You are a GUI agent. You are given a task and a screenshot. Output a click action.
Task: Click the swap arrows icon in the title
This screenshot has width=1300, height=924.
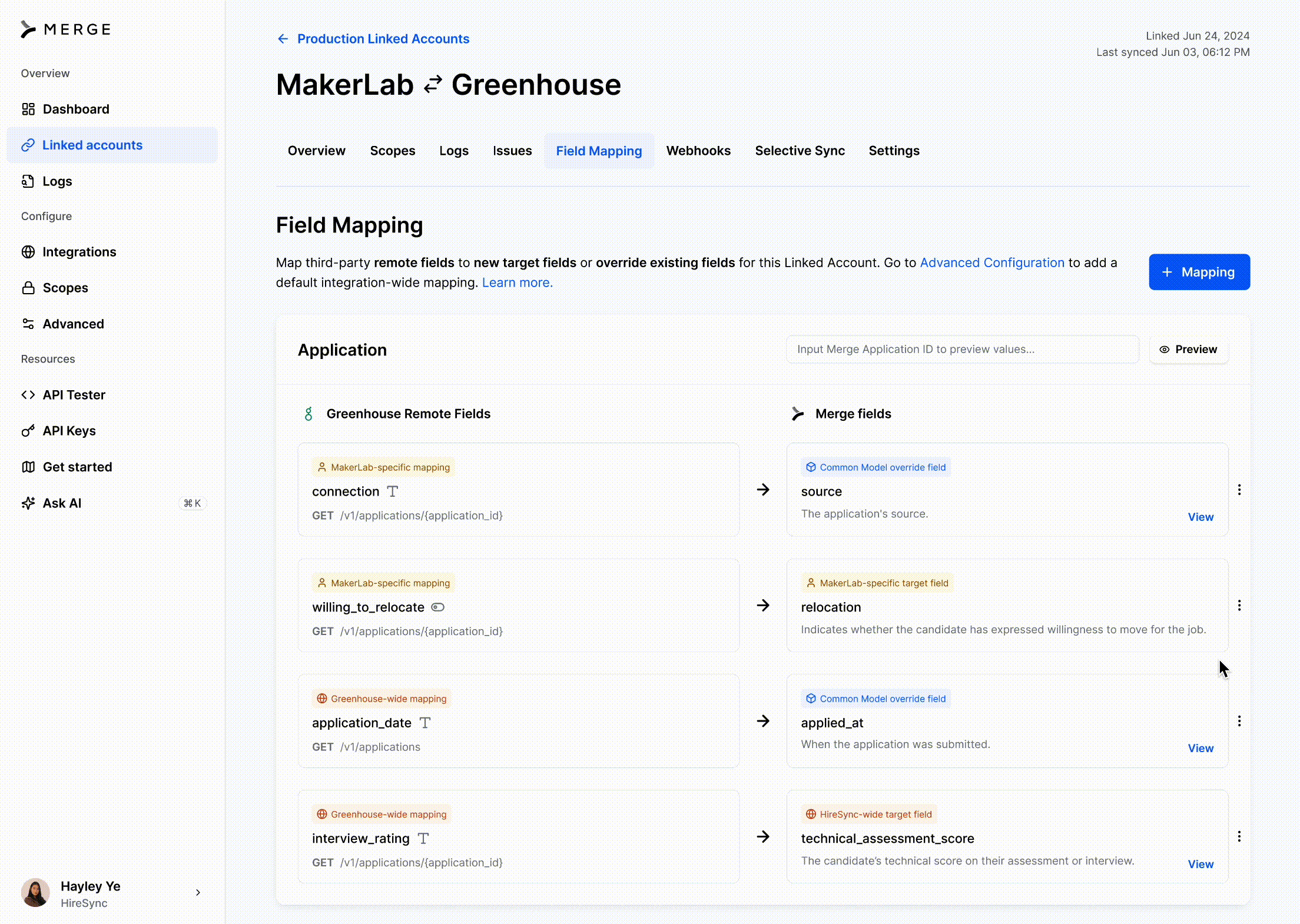[433, 85]
